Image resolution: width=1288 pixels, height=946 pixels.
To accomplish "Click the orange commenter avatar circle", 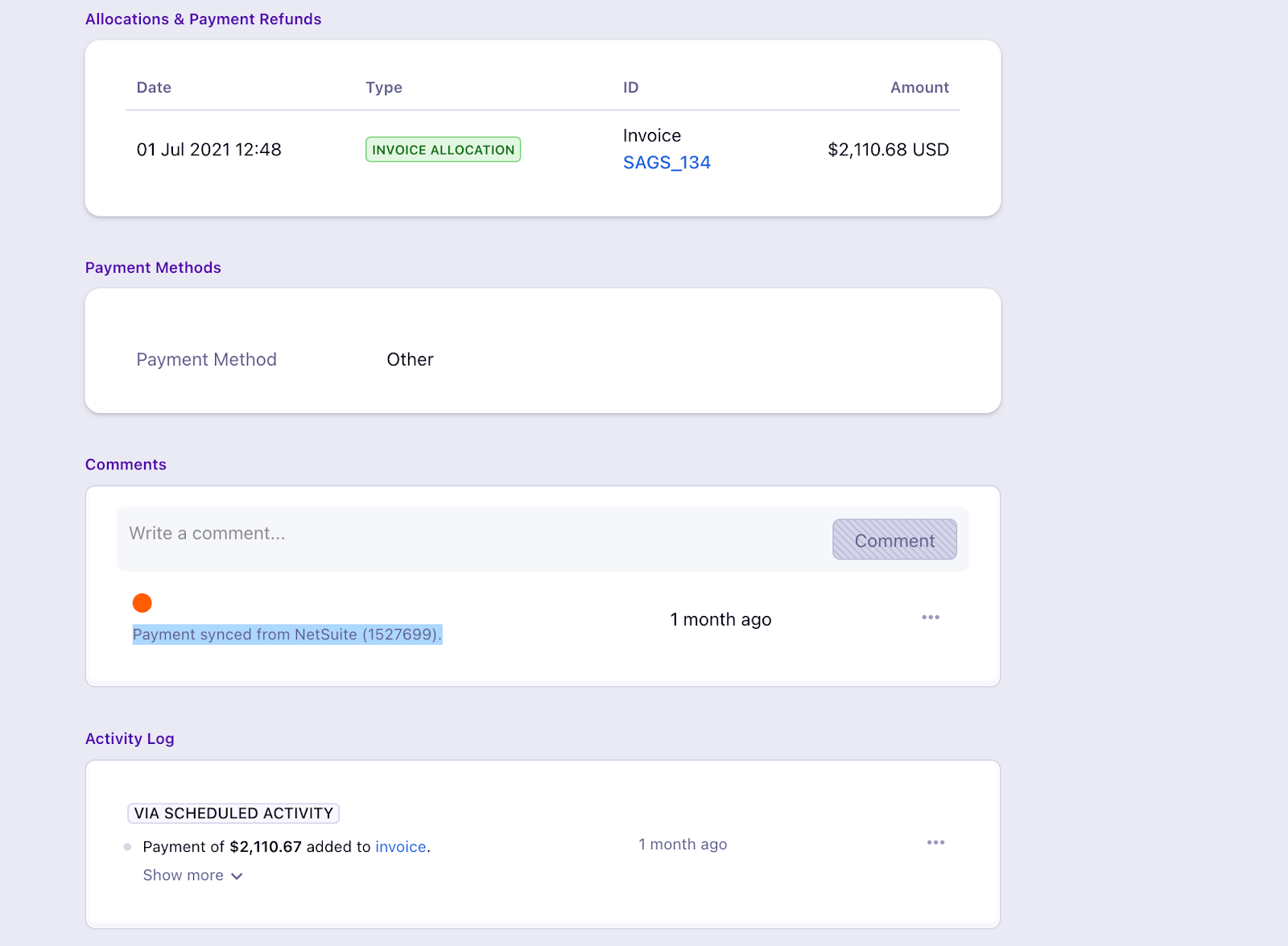I will point(142,603).
